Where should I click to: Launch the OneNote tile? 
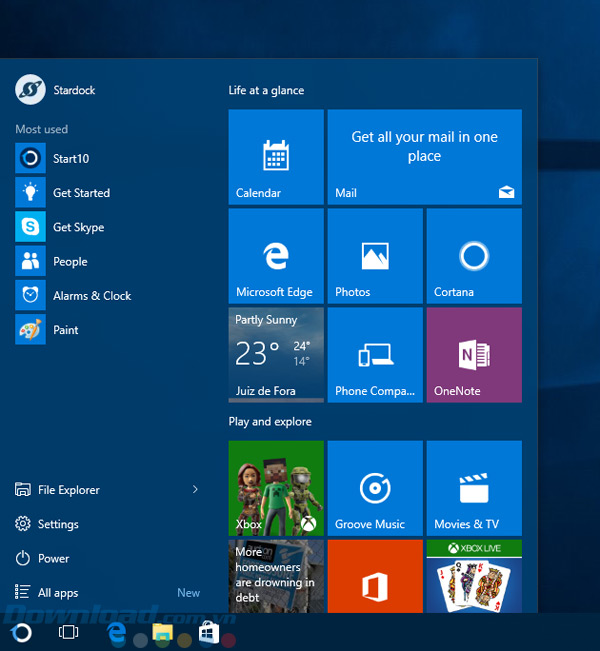click(473, 355)
